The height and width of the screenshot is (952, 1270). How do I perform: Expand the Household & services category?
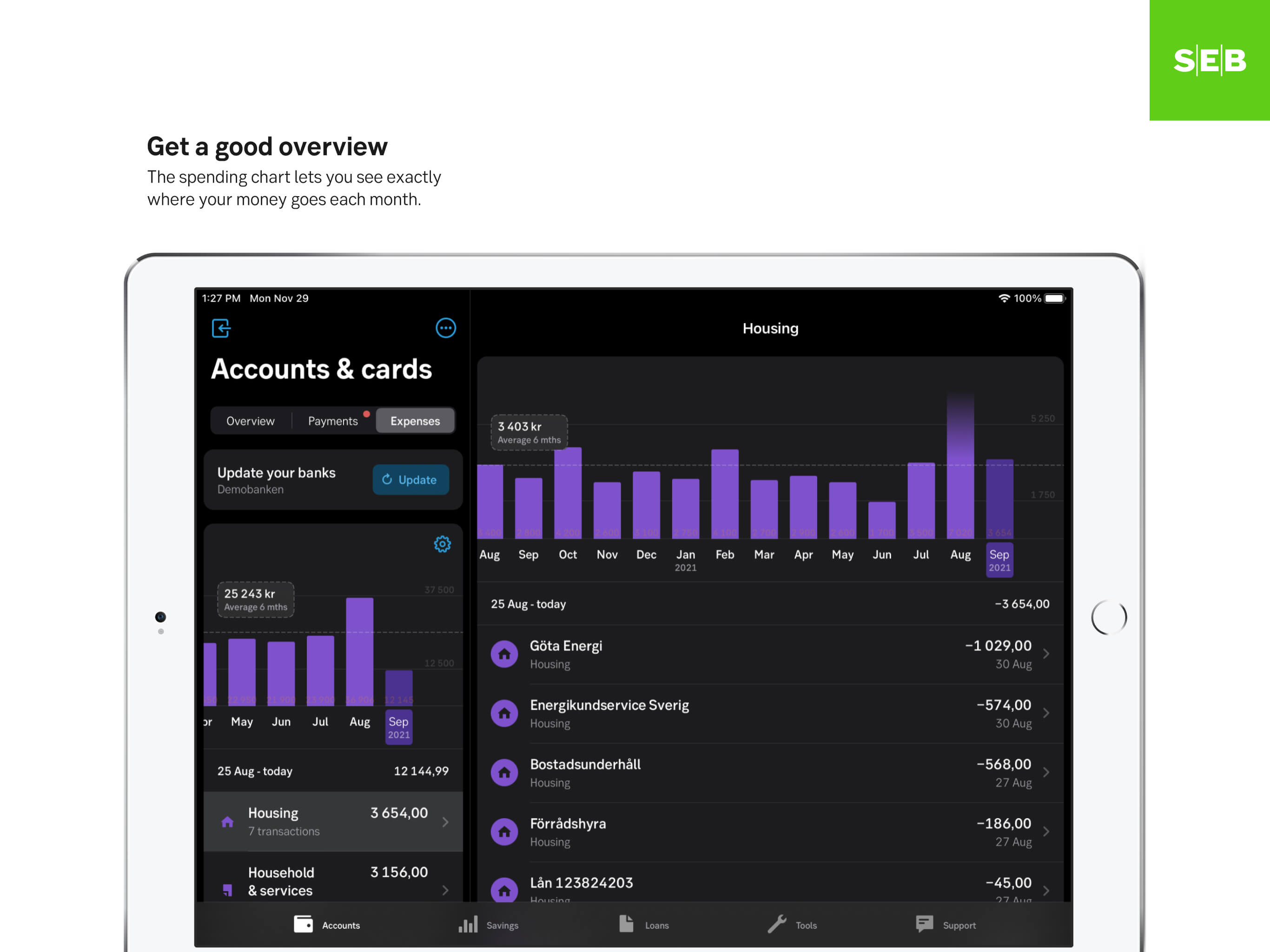pos(333,881)
